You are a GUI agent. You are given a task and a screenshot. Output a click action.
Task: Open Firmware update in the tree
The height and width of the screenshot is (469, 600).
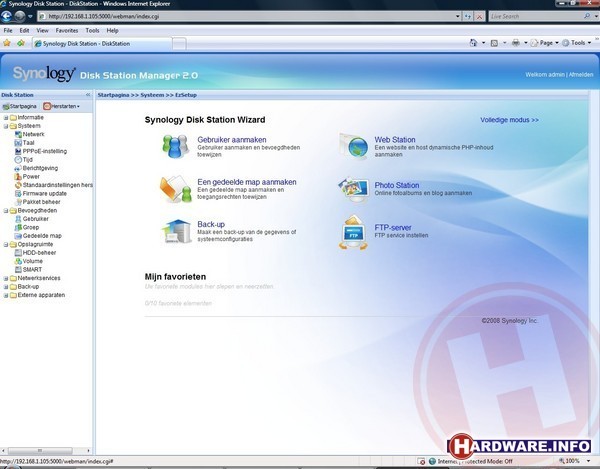pyautogui.click(x=44, y=193)
